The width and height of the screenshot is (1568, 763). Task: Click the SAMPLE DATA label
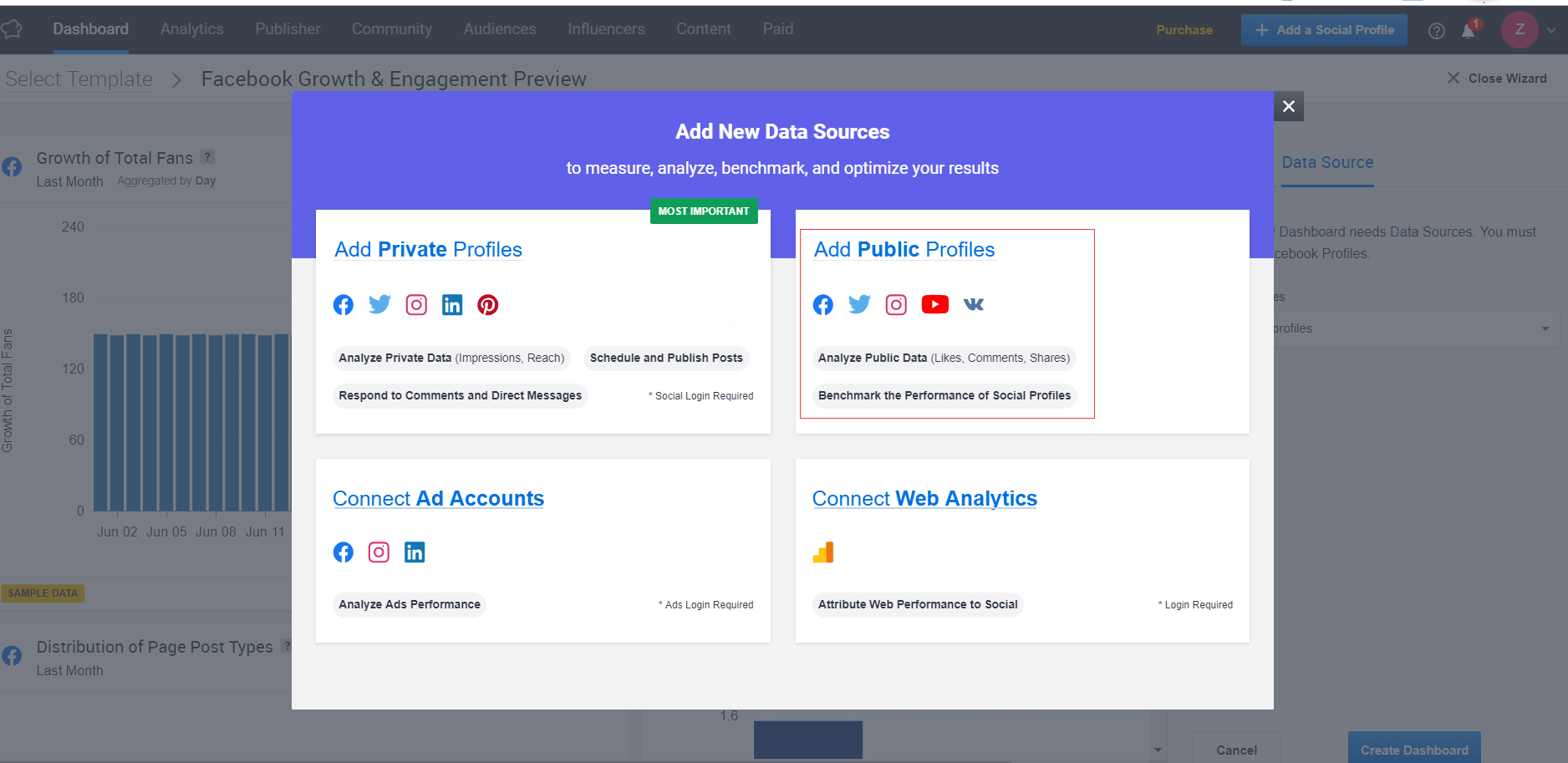click(43, 593)
